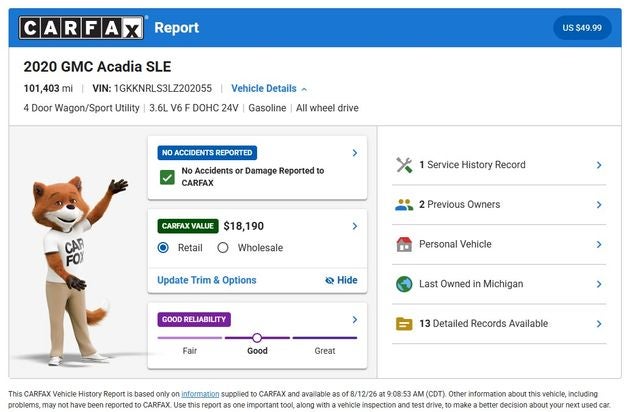Hide the CARFAX value
This screenshot has width=640, height=412.
(x=341, y=280)
